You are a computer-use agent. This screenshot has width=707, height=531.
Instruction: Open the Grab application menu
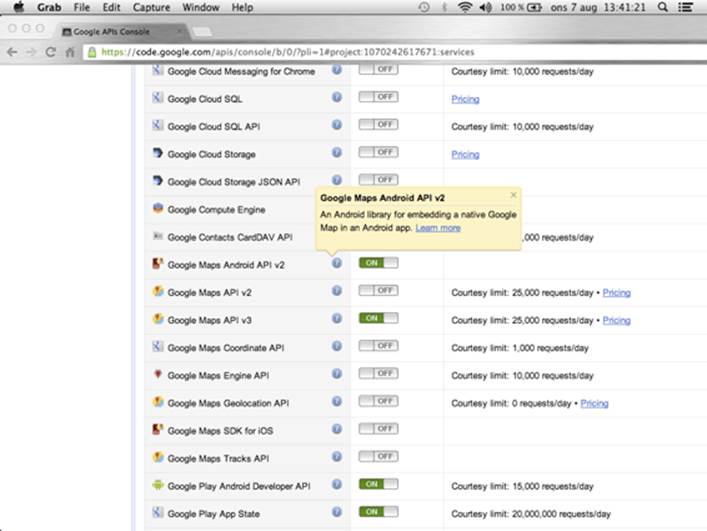[x=49, y=7]
